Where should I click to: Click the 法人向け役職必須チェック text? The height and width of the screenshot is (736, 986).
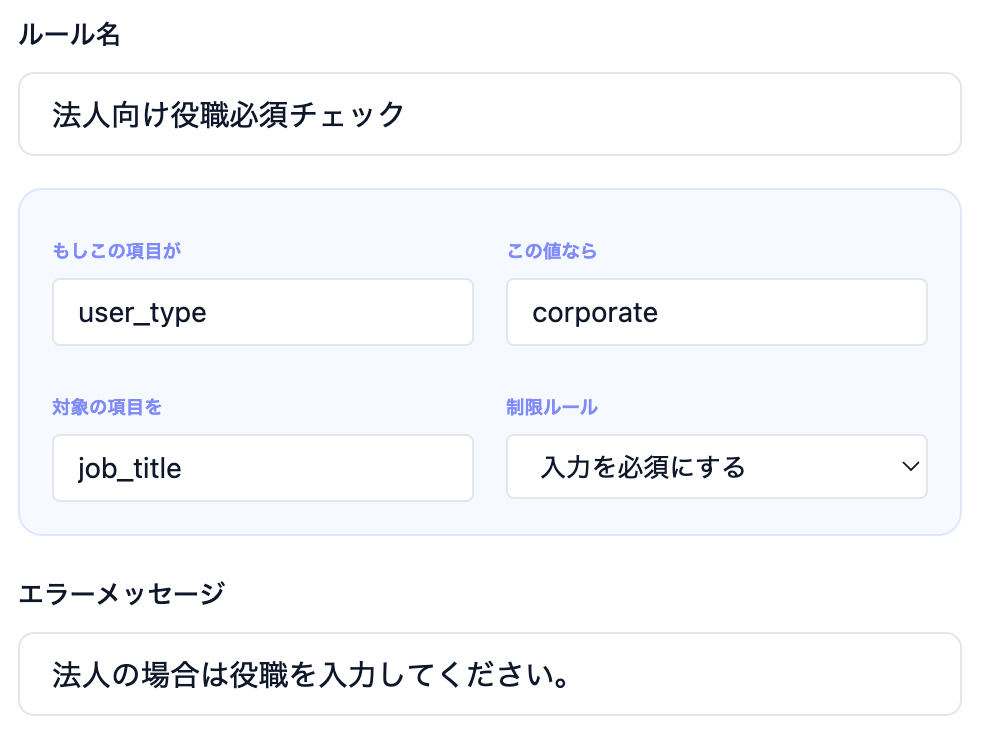click(x=228, y=114)
